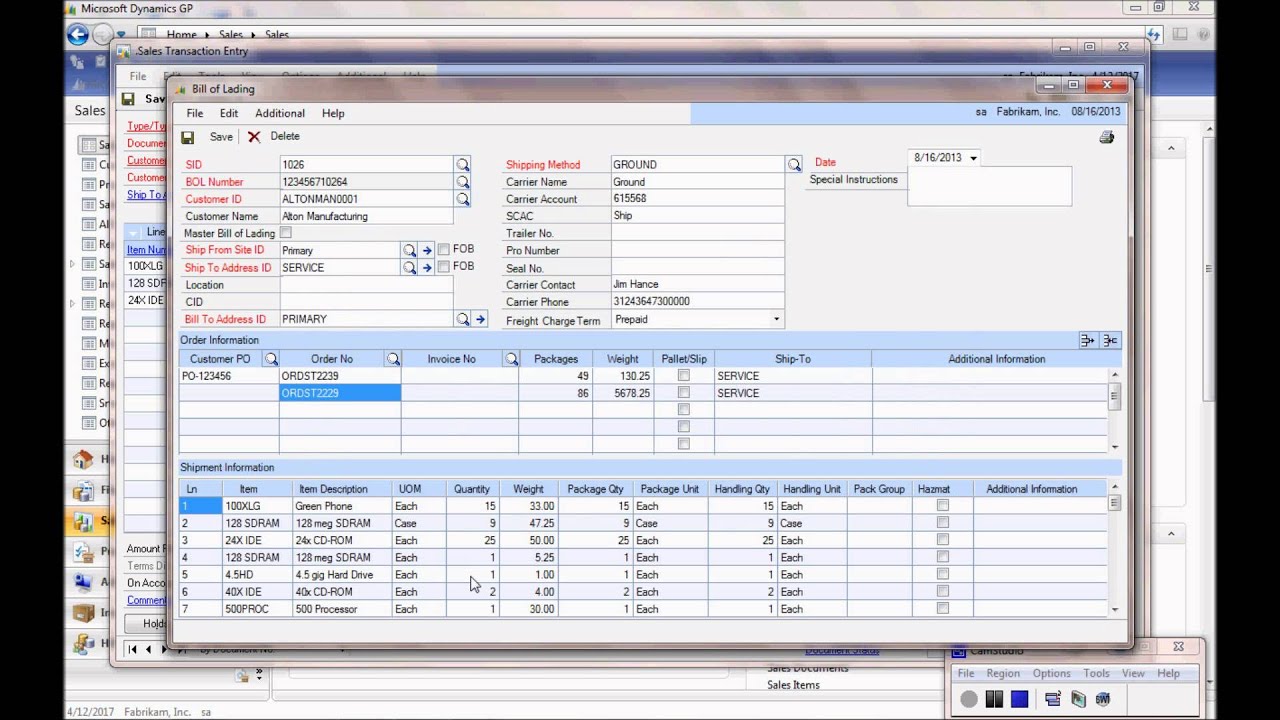This screenshot has height=720, width=1280.
Task: Click the Location input field
Action: [x=366, y=285]
